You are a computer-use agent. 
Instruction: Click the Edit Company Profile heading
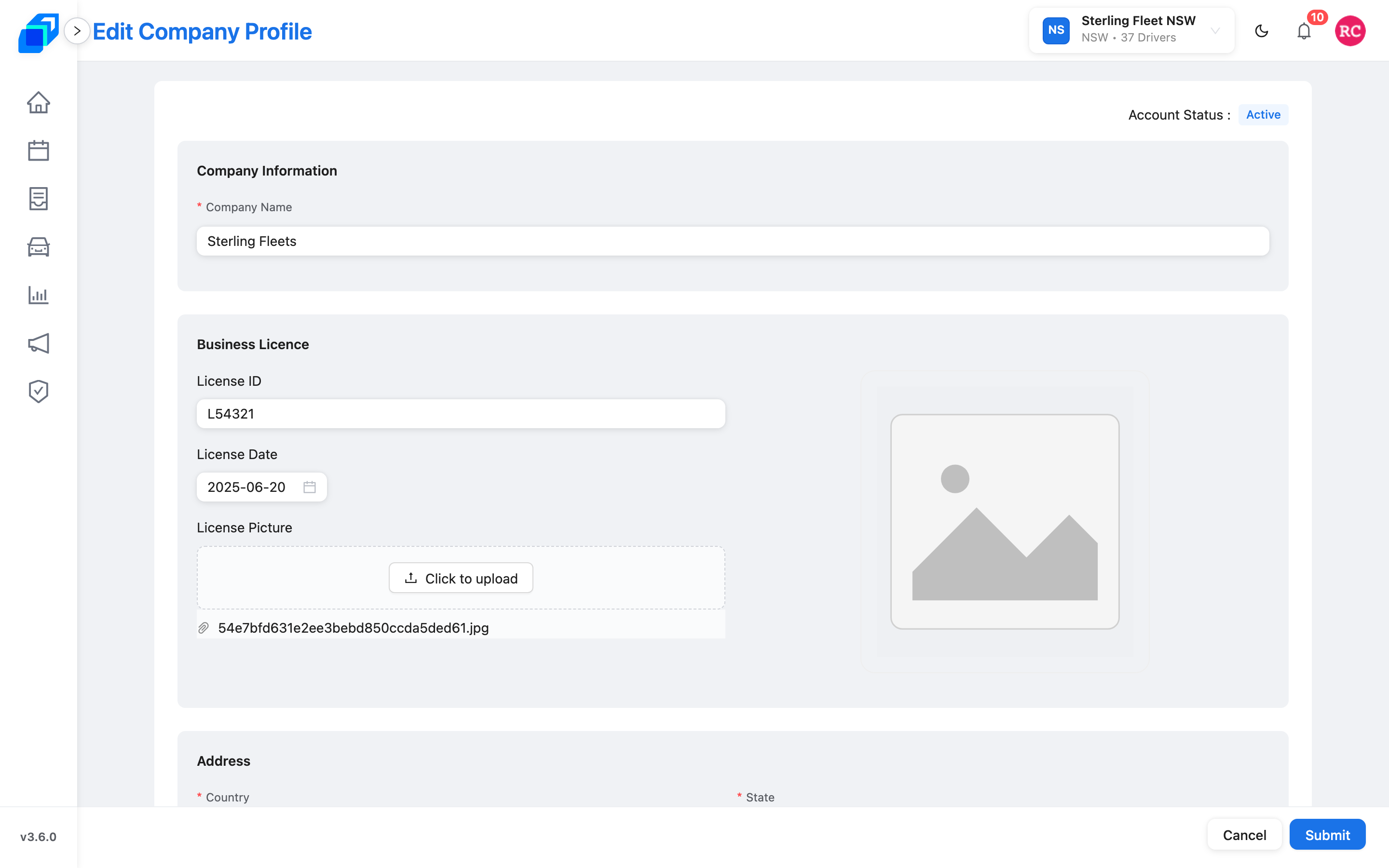[x=202, y=31]
